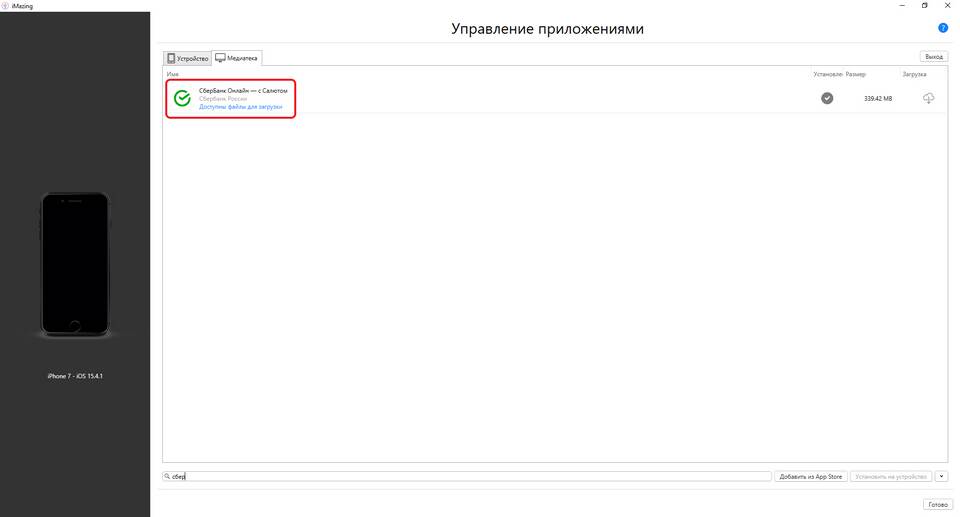Screen dimensions: 960x517
Task: Select the Сбербанк Онлайн green app icon
Action: click(182, 98)
